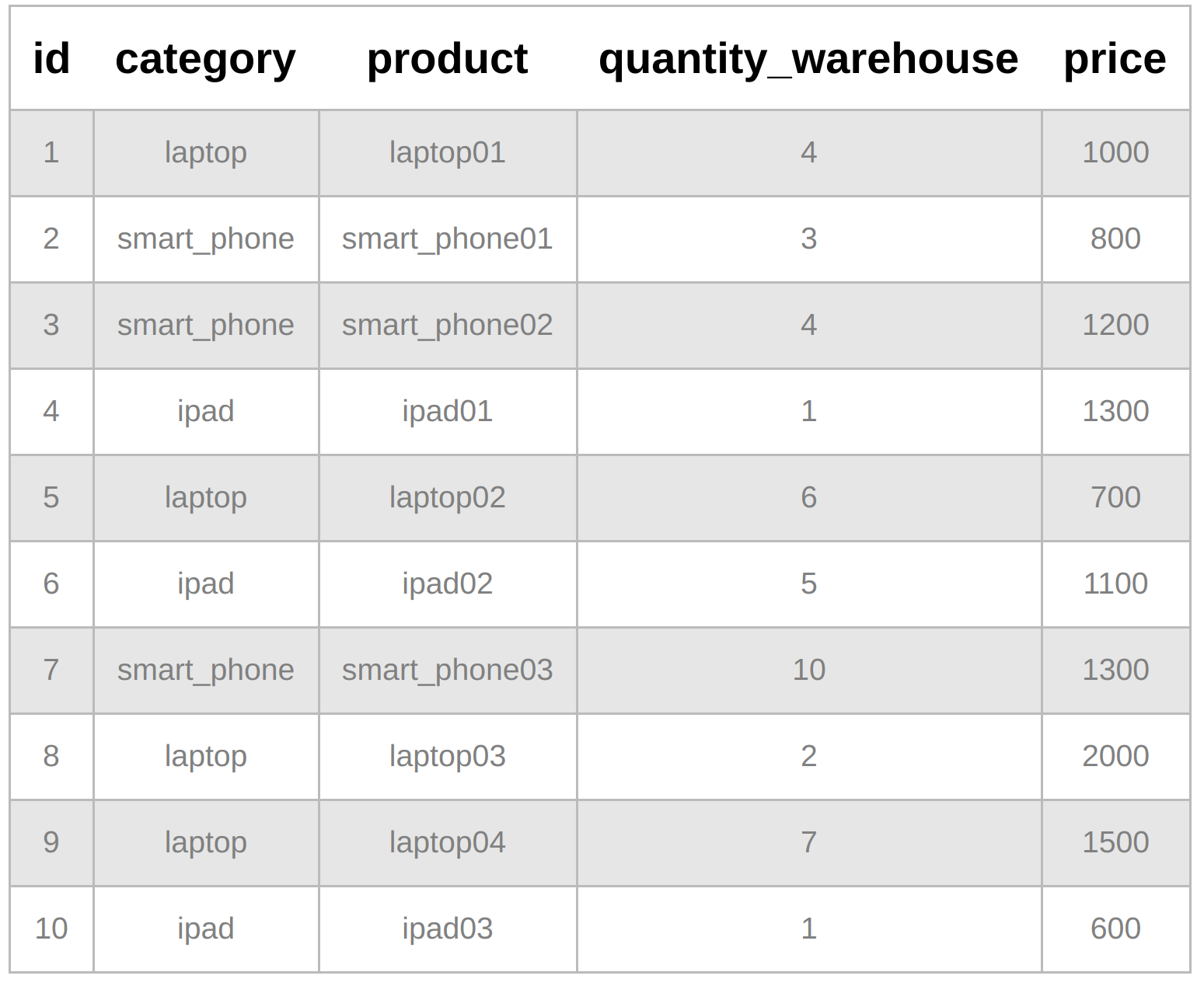Click the quantity_warehouse column header
Viewport: 1204px width, 986px height.
808,59
